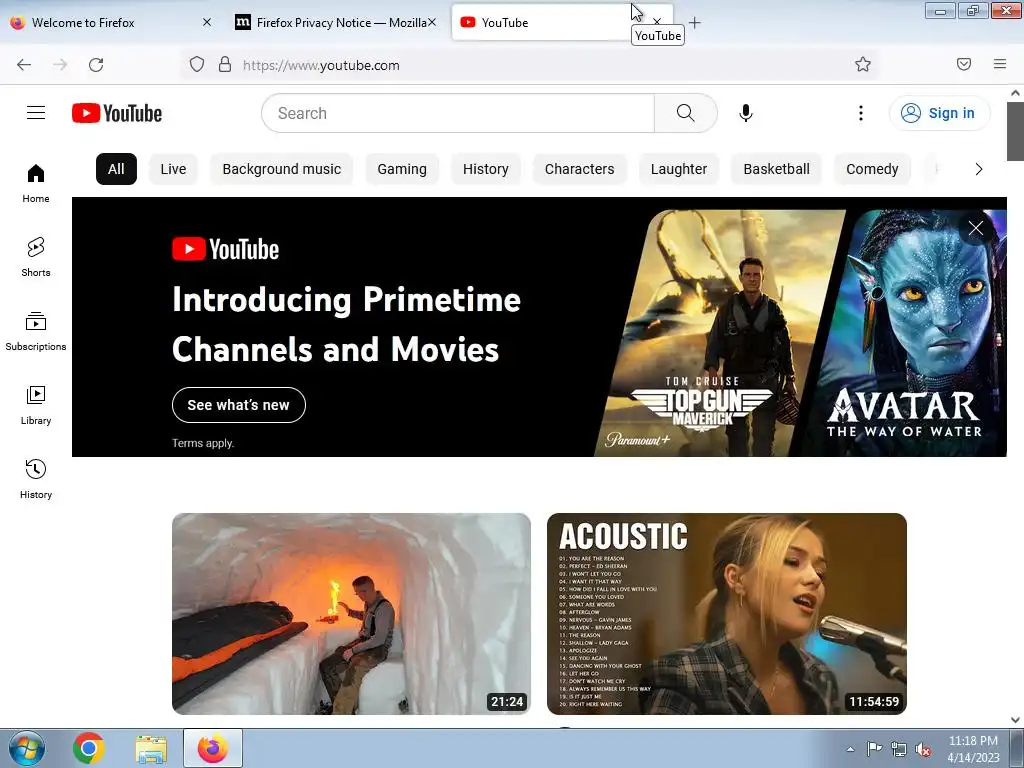Image resolution: width=1024 pixels, height=768 pixels.
Task: Switch to the Welcome to Firefox tab
Action: [111, 22]
